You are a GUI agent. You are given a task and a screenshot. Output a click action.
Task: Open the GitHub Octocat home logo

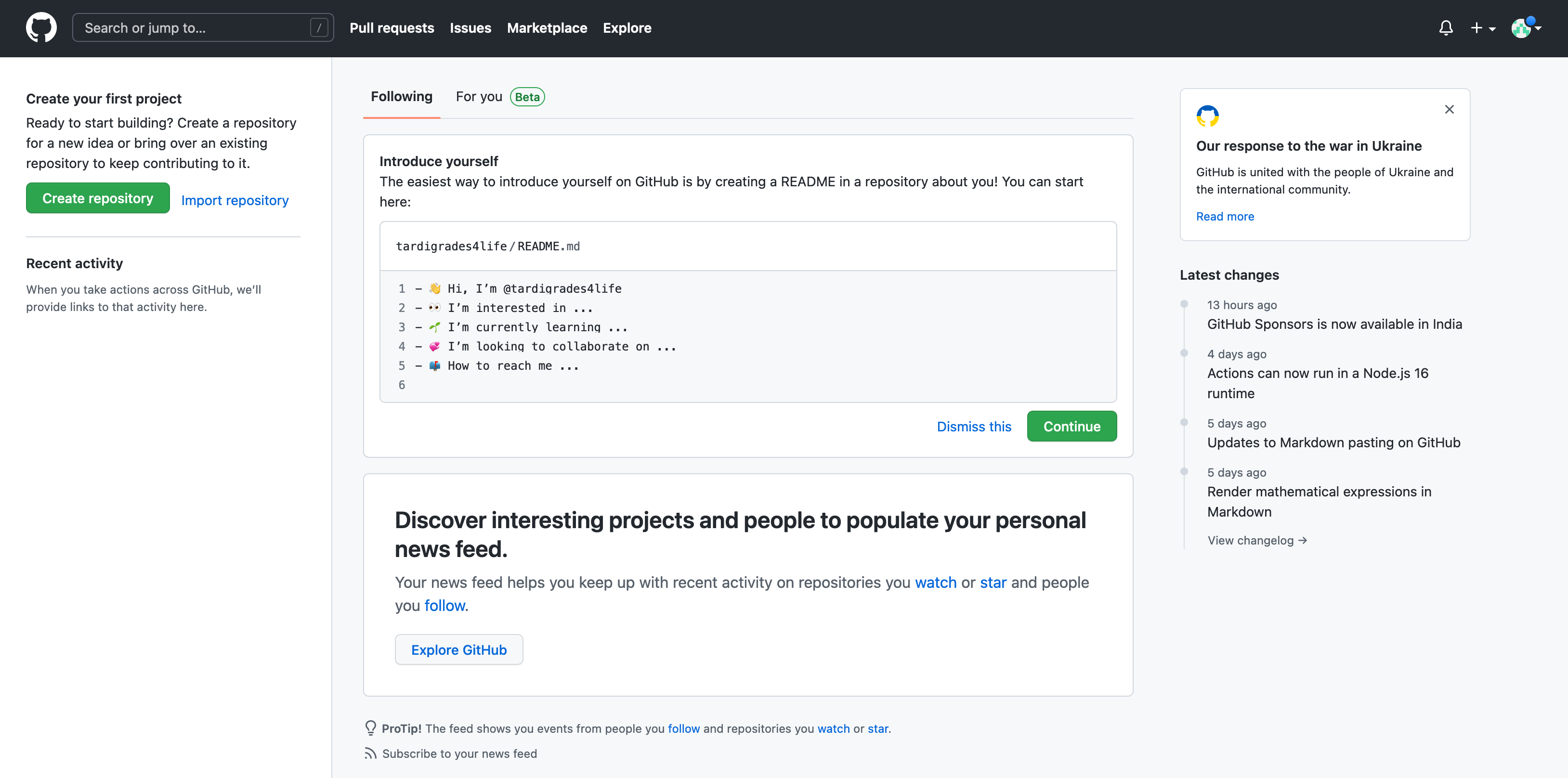coord(41,28)
